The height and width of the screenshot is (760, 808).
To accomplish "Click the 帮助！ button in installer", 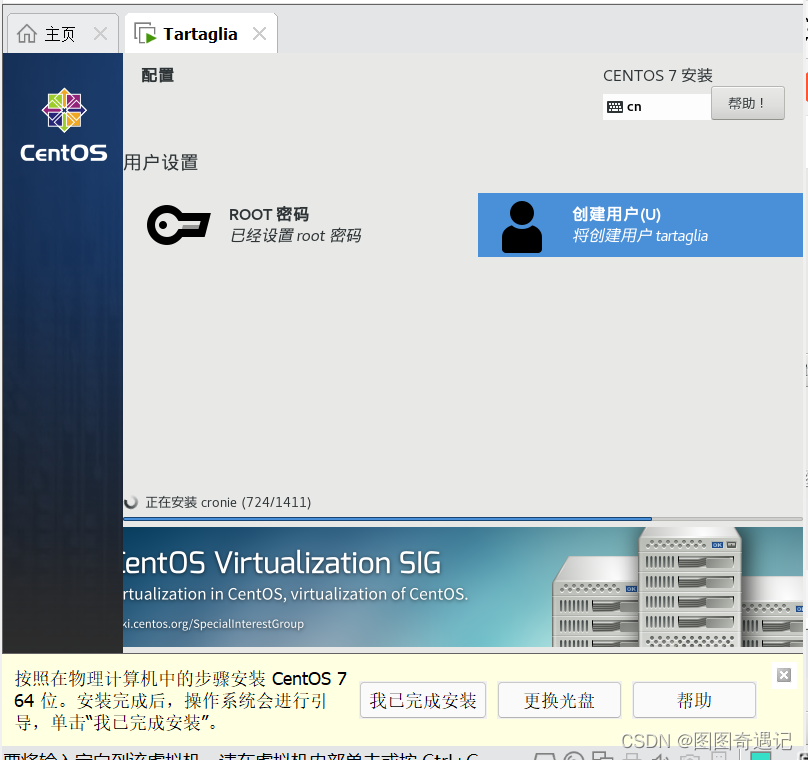I will (747, 103).
